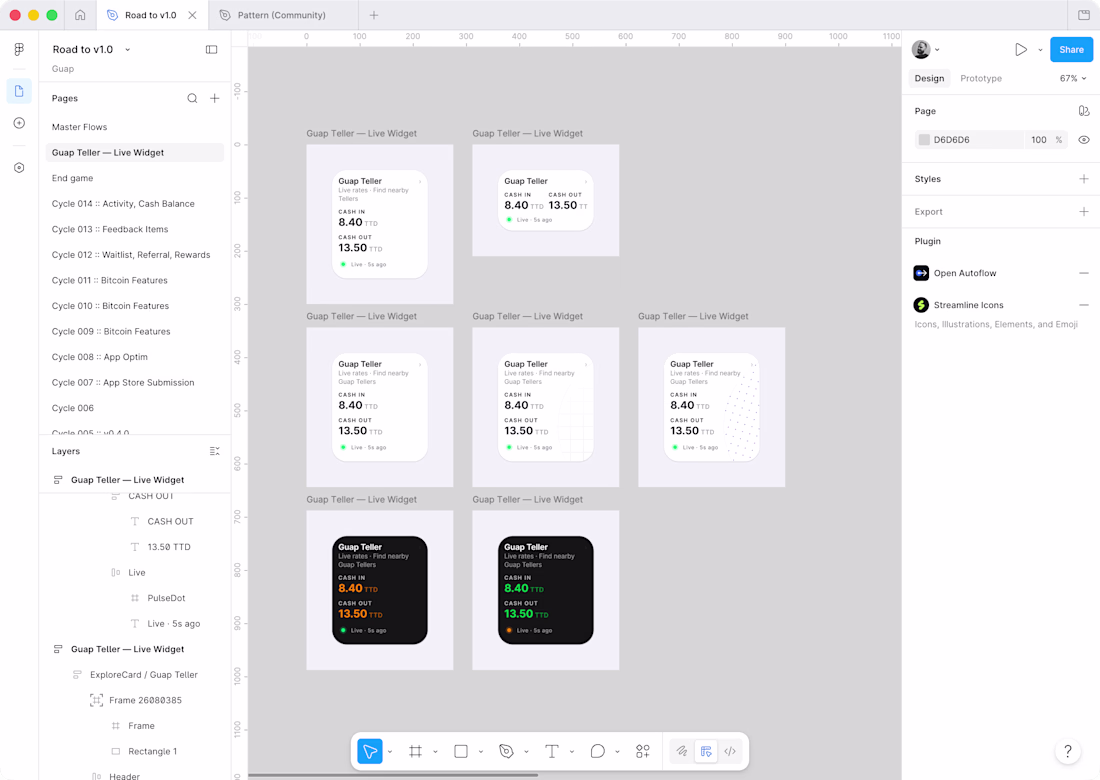Image resolution: width=1100 pixels, height=780 pixels.
Task: Toggle page background visibility eye
Action: click(1084, 140)
